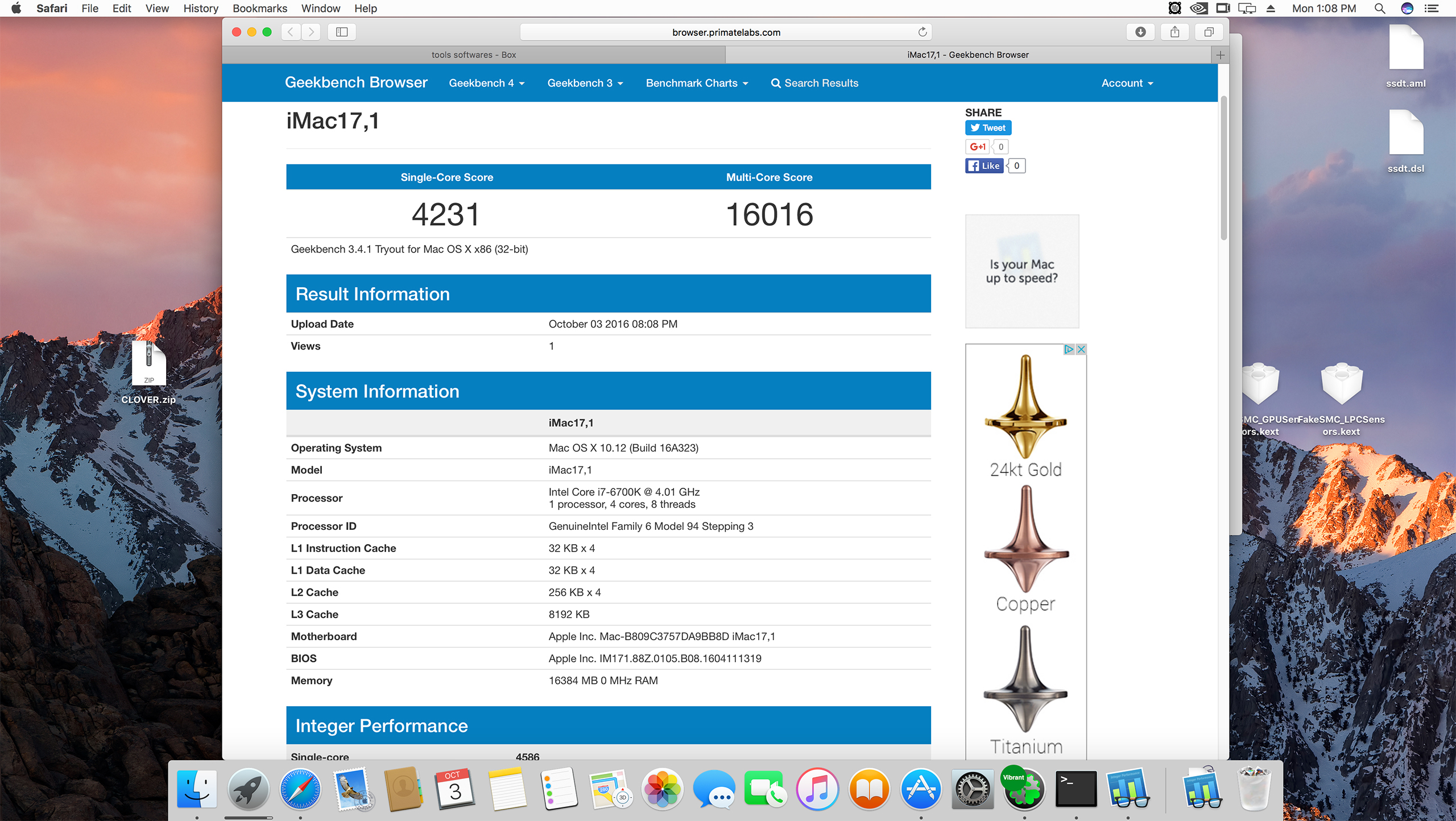Show all tabs with the tab overview icon
1456x821 pixels.
[x=1209, y=32]
